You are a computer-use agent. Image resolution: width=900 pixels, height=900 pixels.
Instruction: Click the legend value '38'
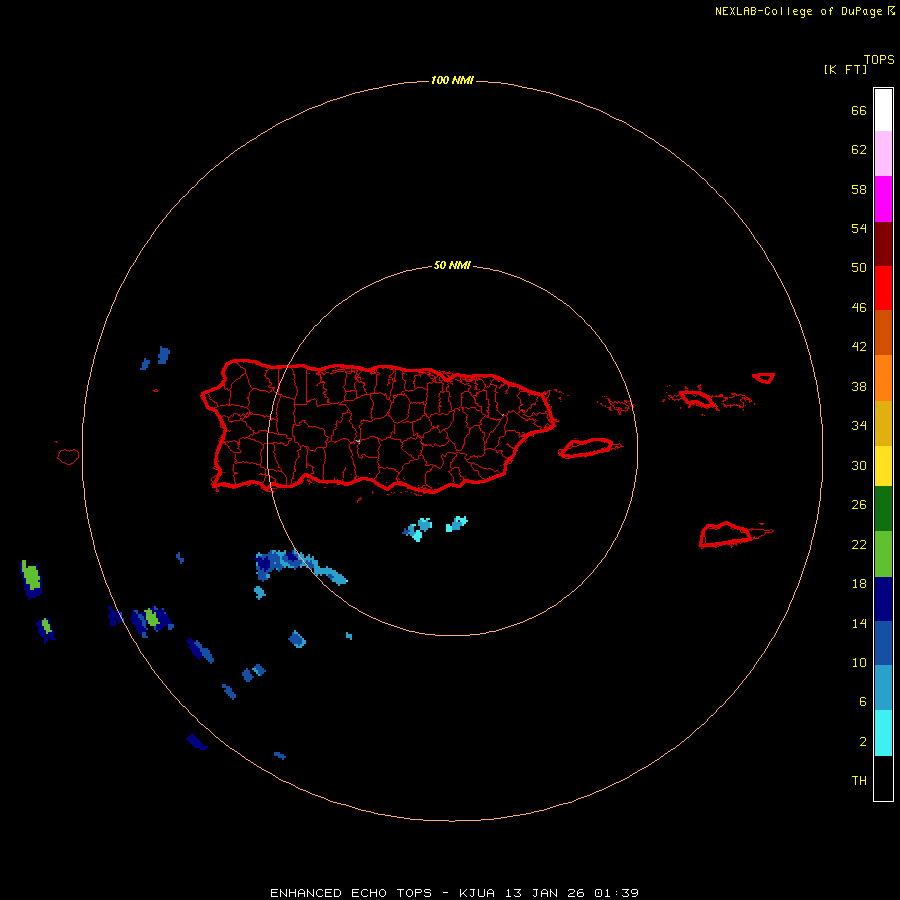[859, 386]
